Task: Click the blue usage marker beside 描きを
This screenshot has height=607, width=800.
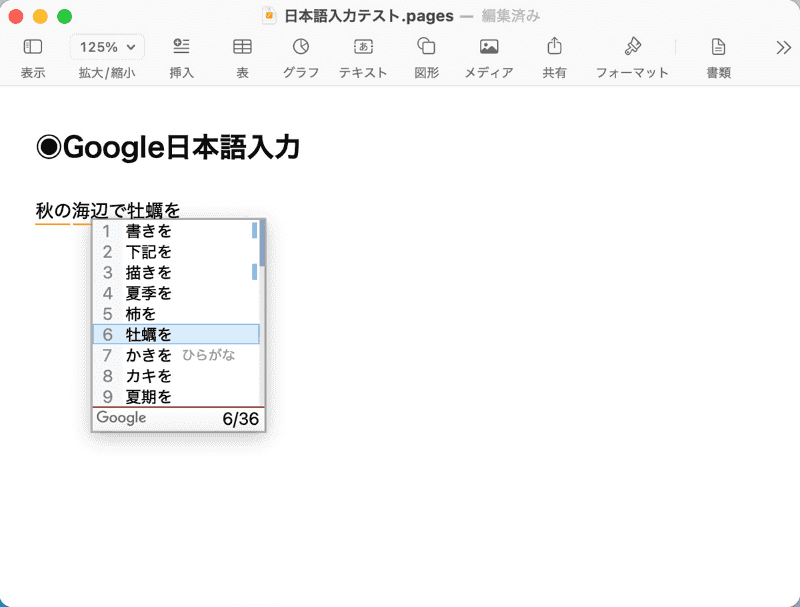Action: point(254,272)
